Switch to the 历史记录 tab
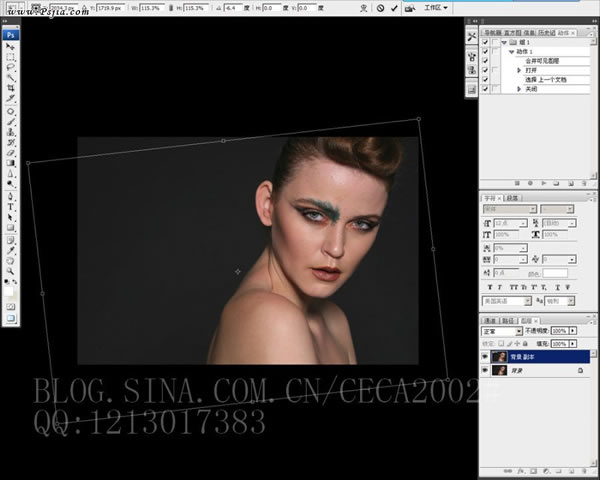This screenshot has width=600, height=480. click(546, 33)
